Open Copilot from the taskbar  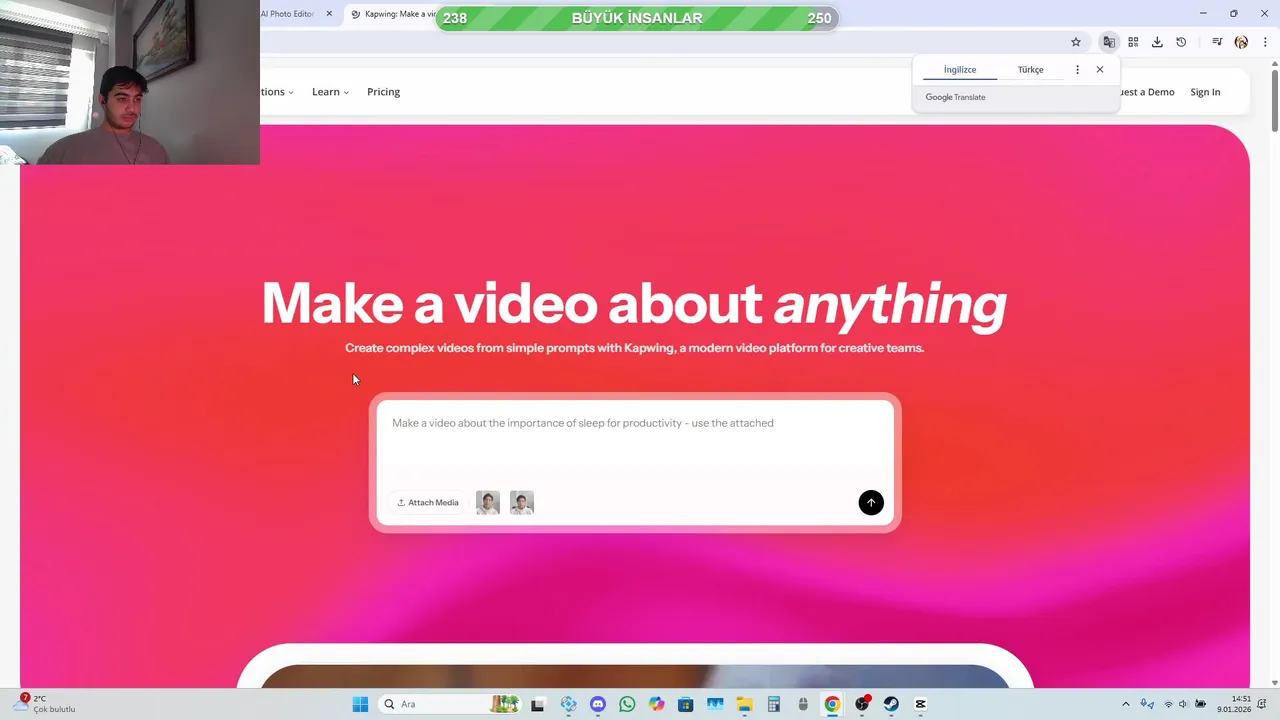pos(656,704)
